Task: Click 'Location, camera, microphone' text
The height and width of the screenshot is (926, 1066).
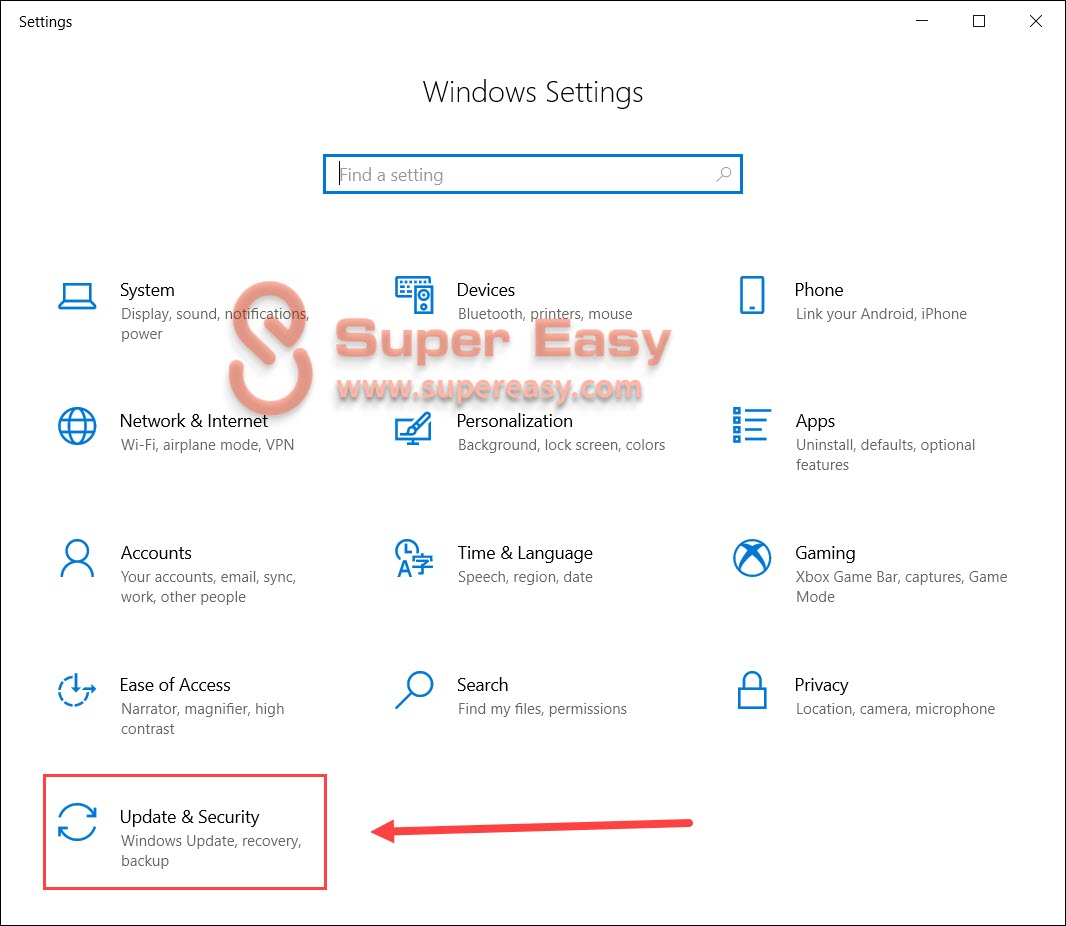Action: (x=895, y=709)
